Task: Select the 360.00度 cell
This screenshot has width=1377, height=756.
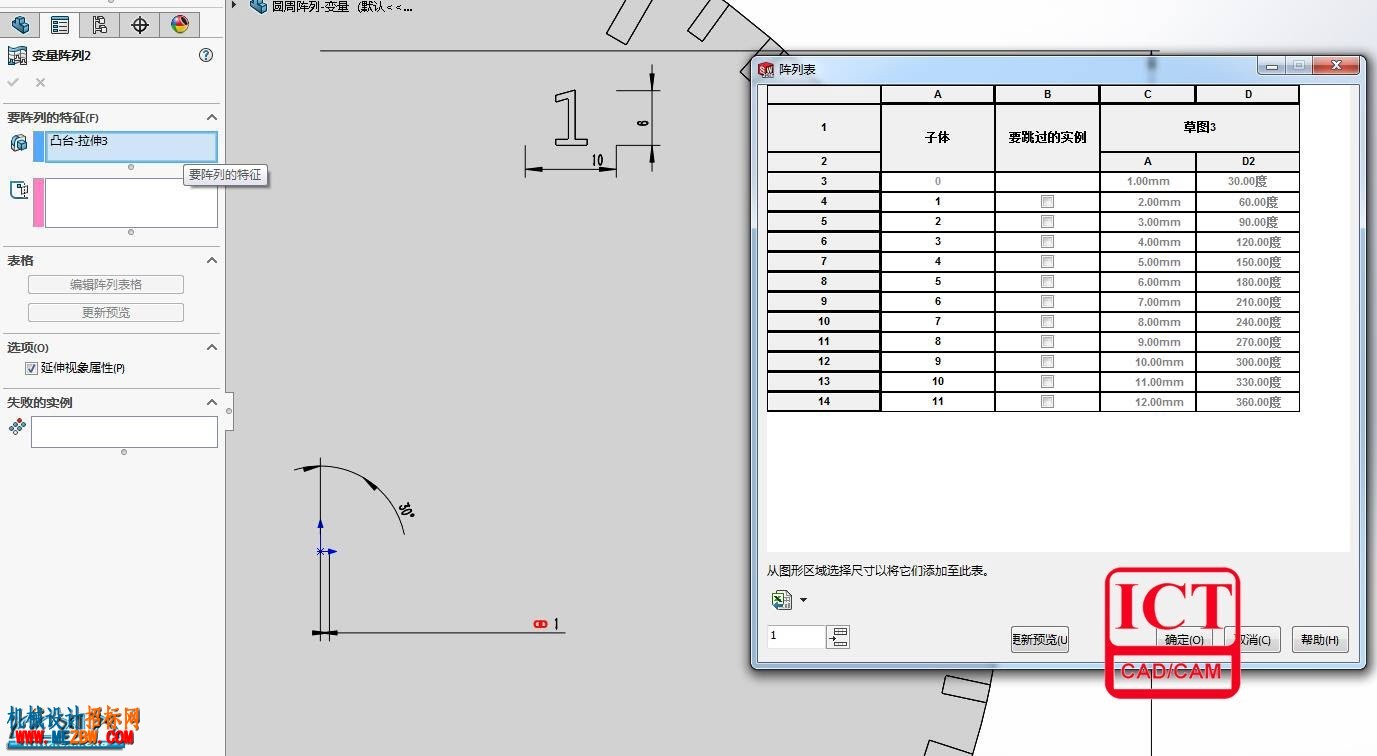Action: point(1248,402)
